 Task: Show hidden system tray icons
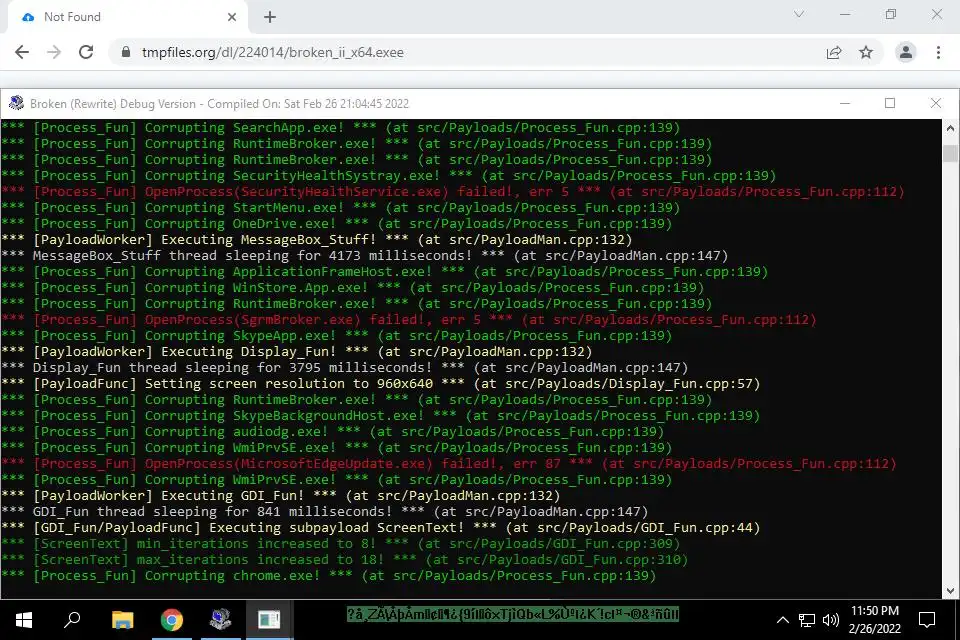click(x=782, y=620)
